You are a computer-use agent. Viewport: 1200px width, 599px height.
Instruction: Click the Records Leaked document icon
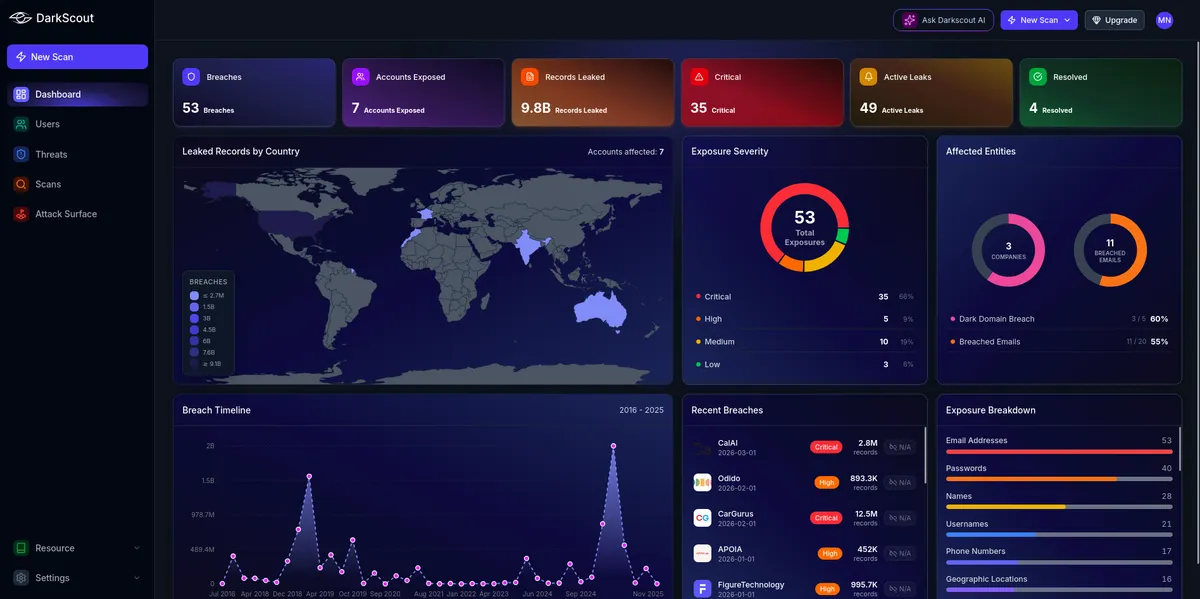(x=529, y=77)
